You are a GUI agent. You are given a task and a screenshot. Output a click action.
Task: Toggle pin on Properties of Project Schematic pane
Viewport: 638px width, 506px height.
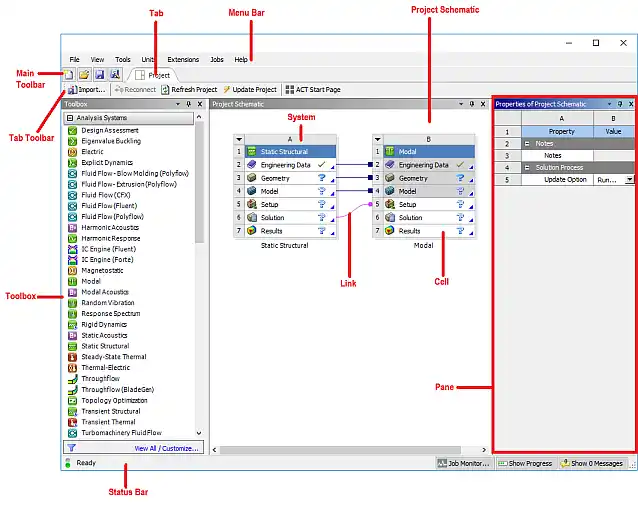[x=620, y=104]
